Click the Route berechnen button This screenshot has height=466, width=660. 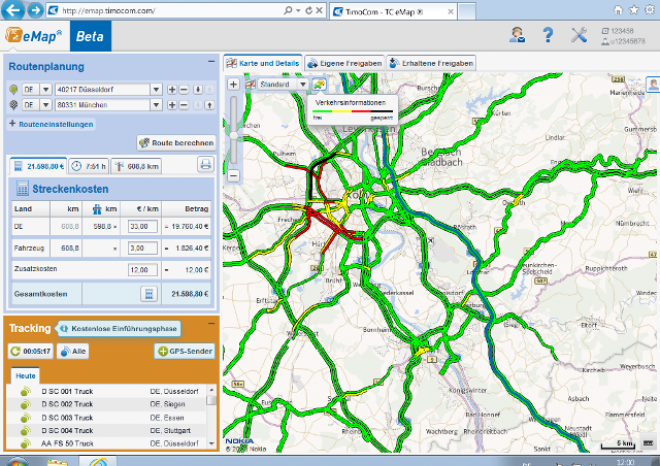(175, 143)
